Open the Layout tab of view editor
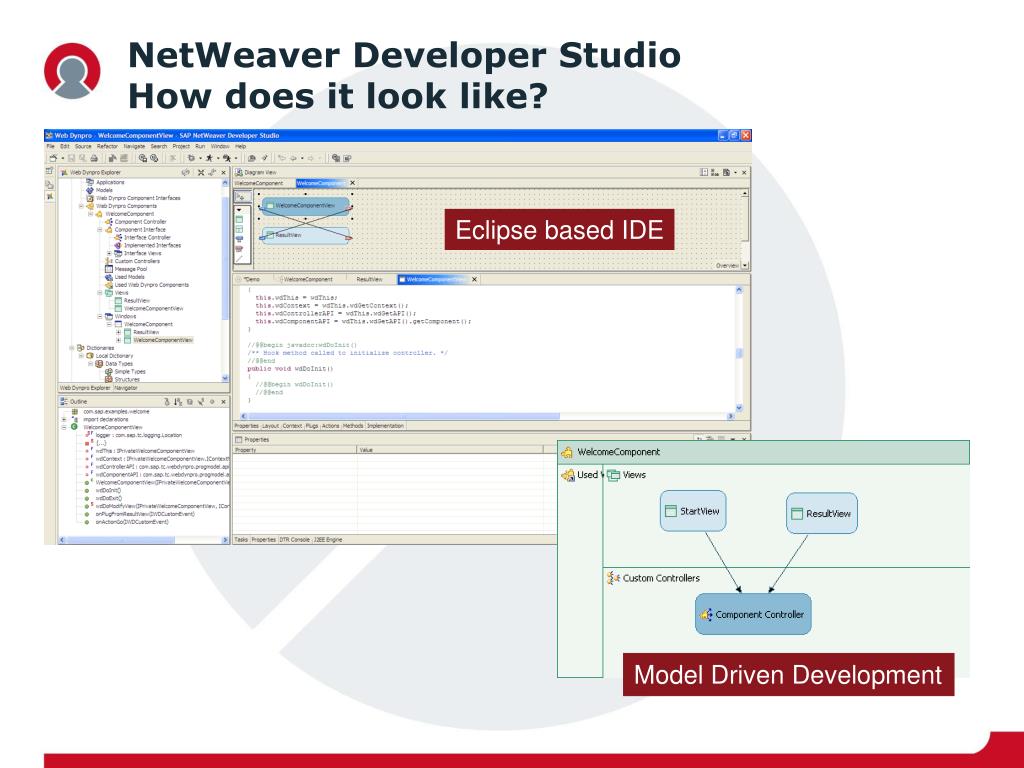Image resolution: width=1024 pixels, height=768 pixels. [x=271, y=426]
